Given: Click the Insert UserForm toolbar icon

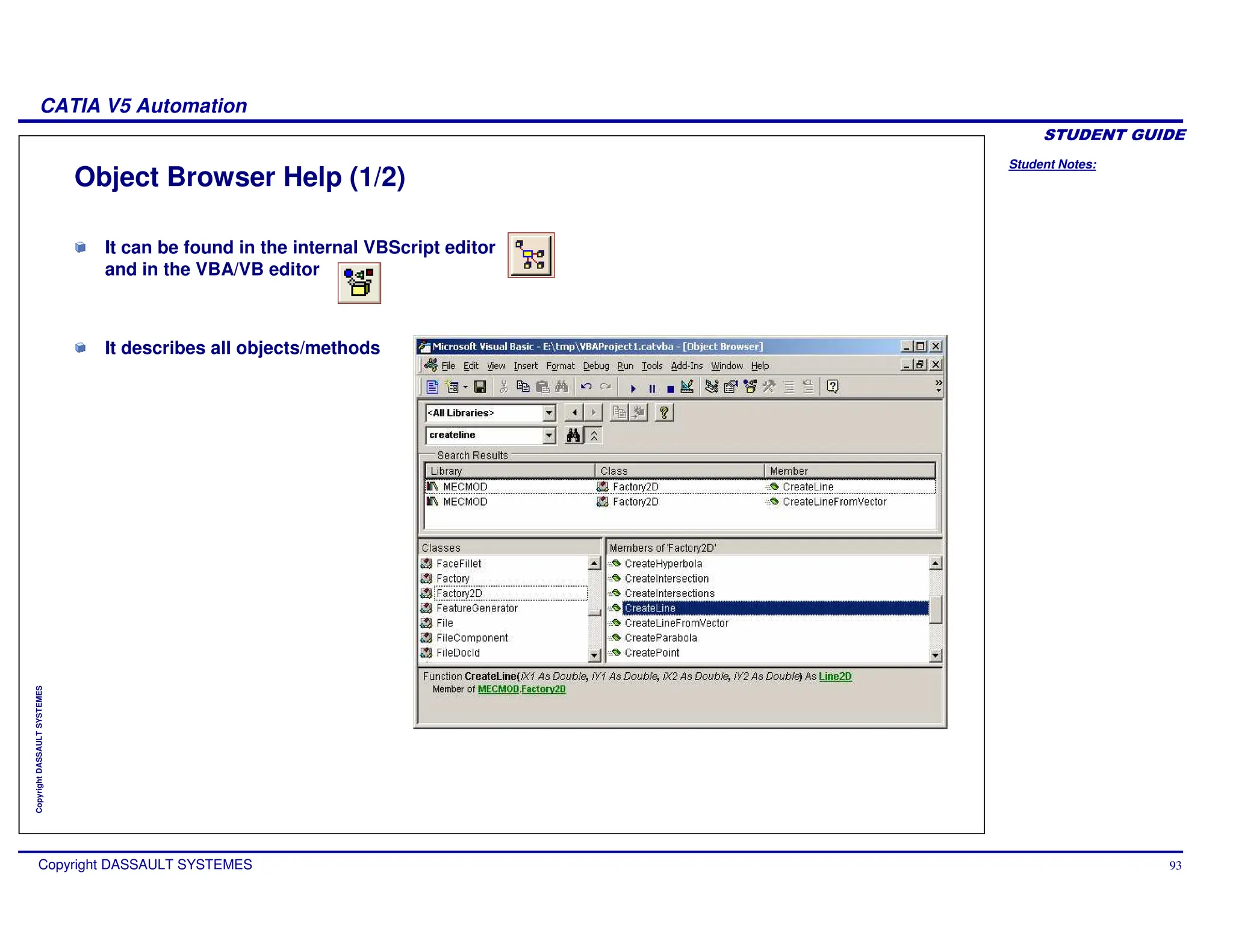Looking at the screenshot, I should pyautogui.click(x=451, y=386).
